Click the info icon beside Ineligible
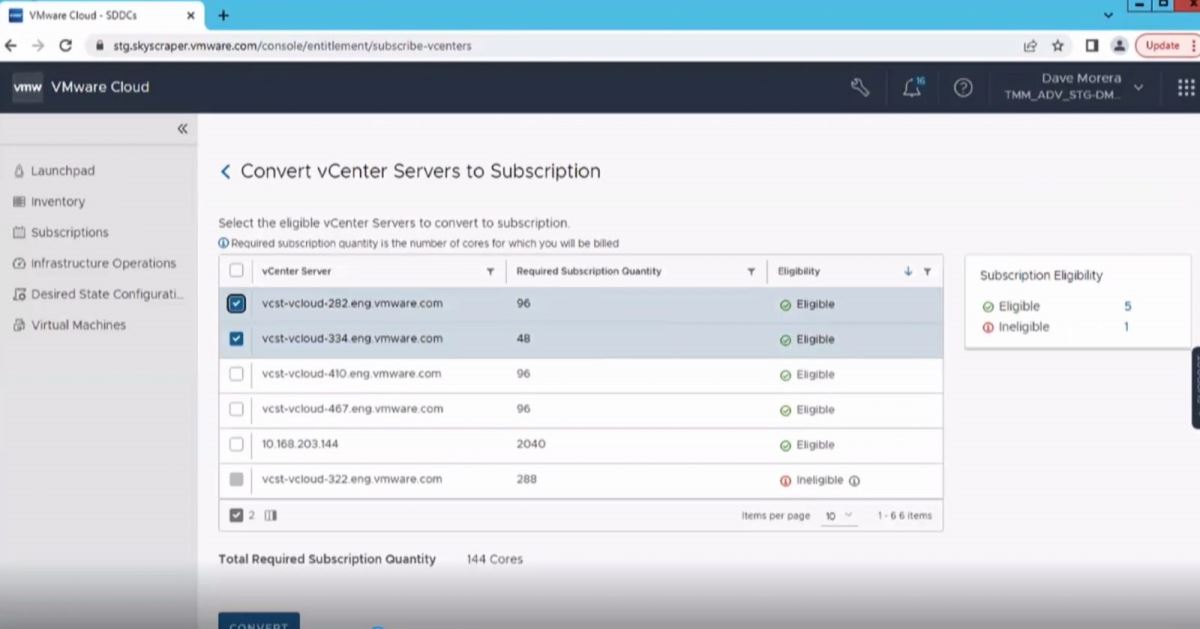 pos(854,480)
